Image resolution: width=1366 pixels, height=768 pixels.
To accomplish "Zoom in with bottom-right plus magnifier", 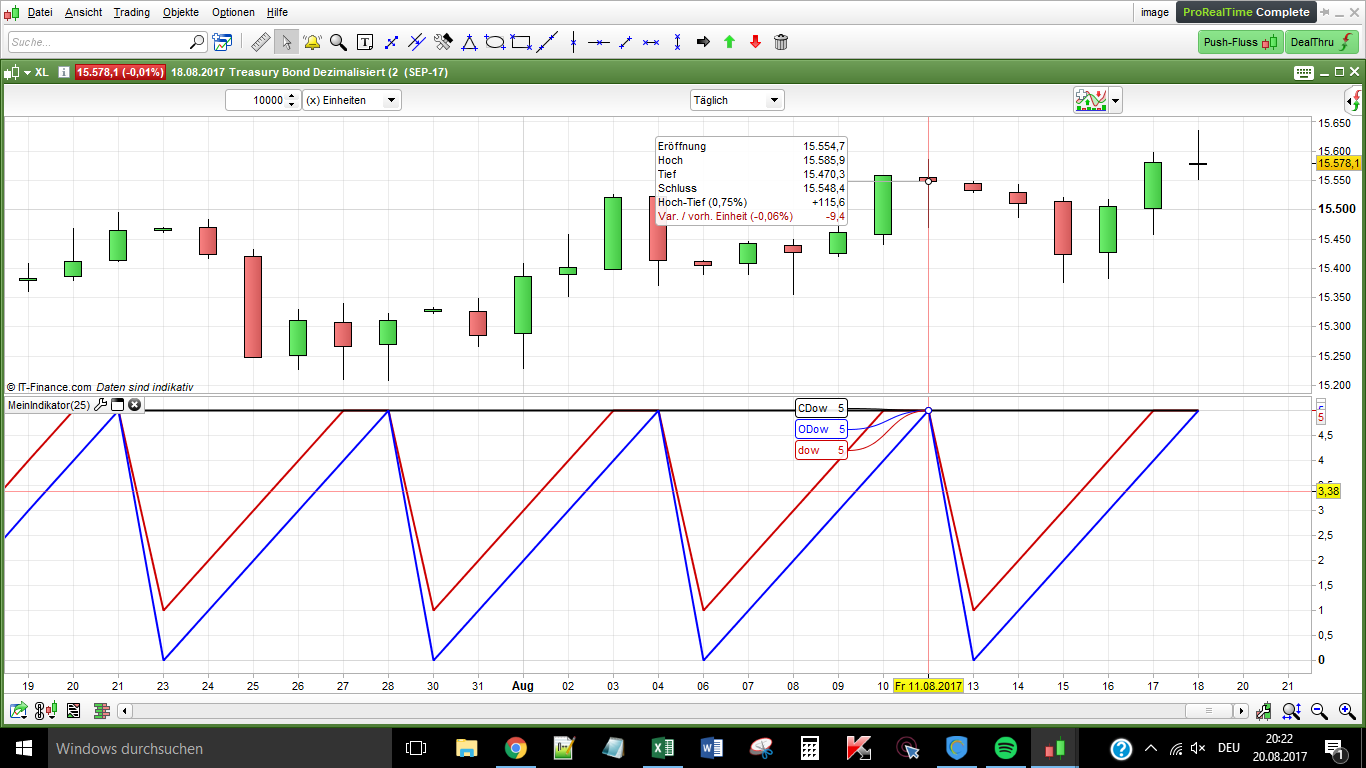I will point(1346,711).
